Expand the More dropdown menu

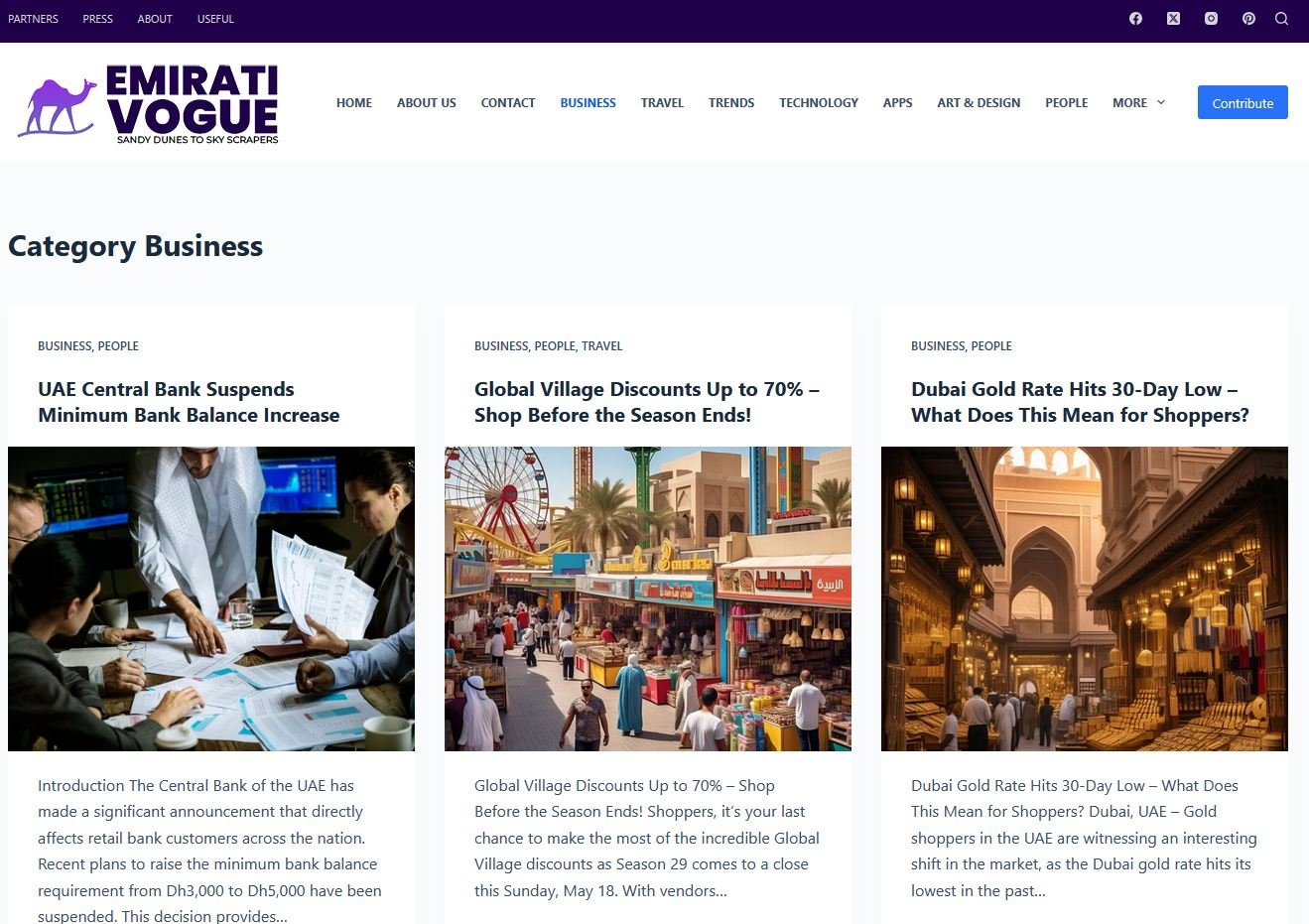1138,103
